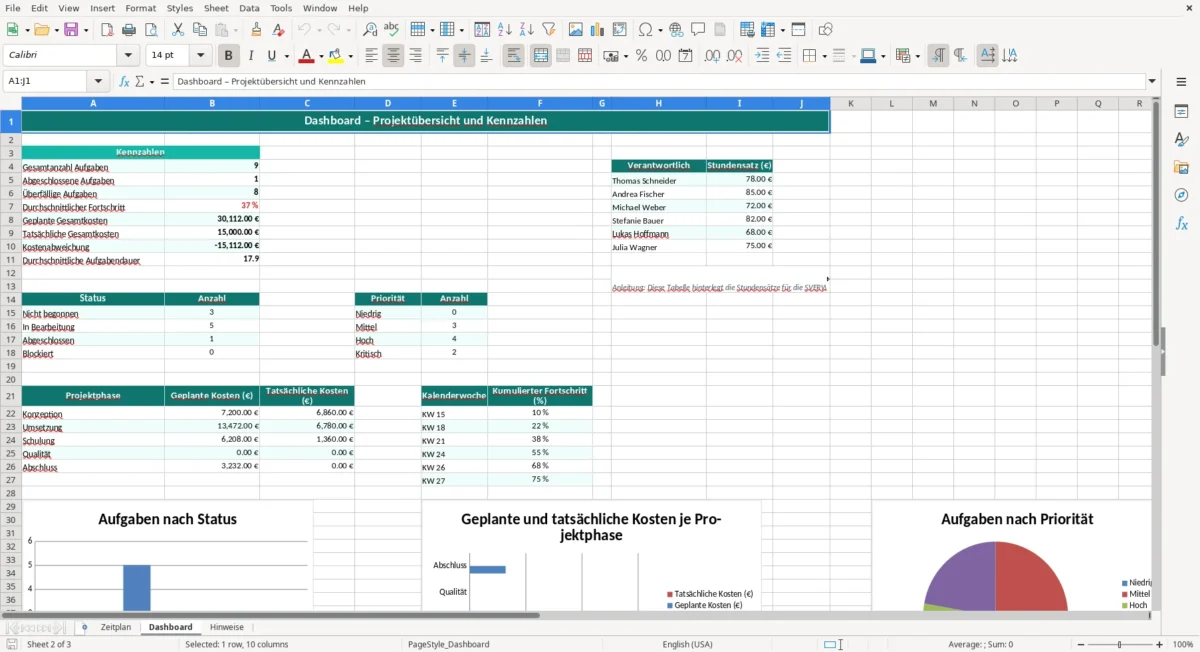The width and height of the screenshot is (1200, 652).
Task: Export directly as PDF
Action: pos(107,30)
